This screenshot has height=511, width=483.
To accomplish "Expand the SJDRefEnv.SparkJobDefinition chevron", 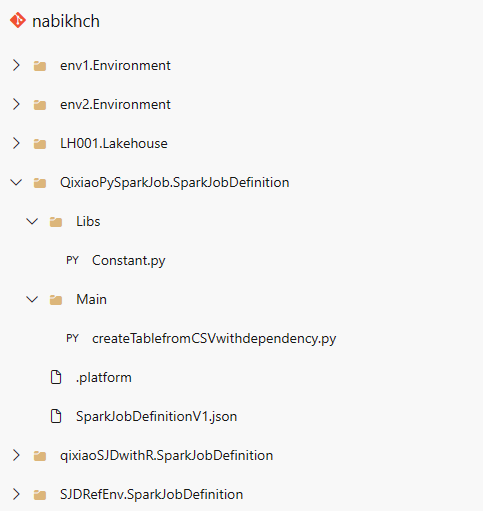I will (16, 494).
